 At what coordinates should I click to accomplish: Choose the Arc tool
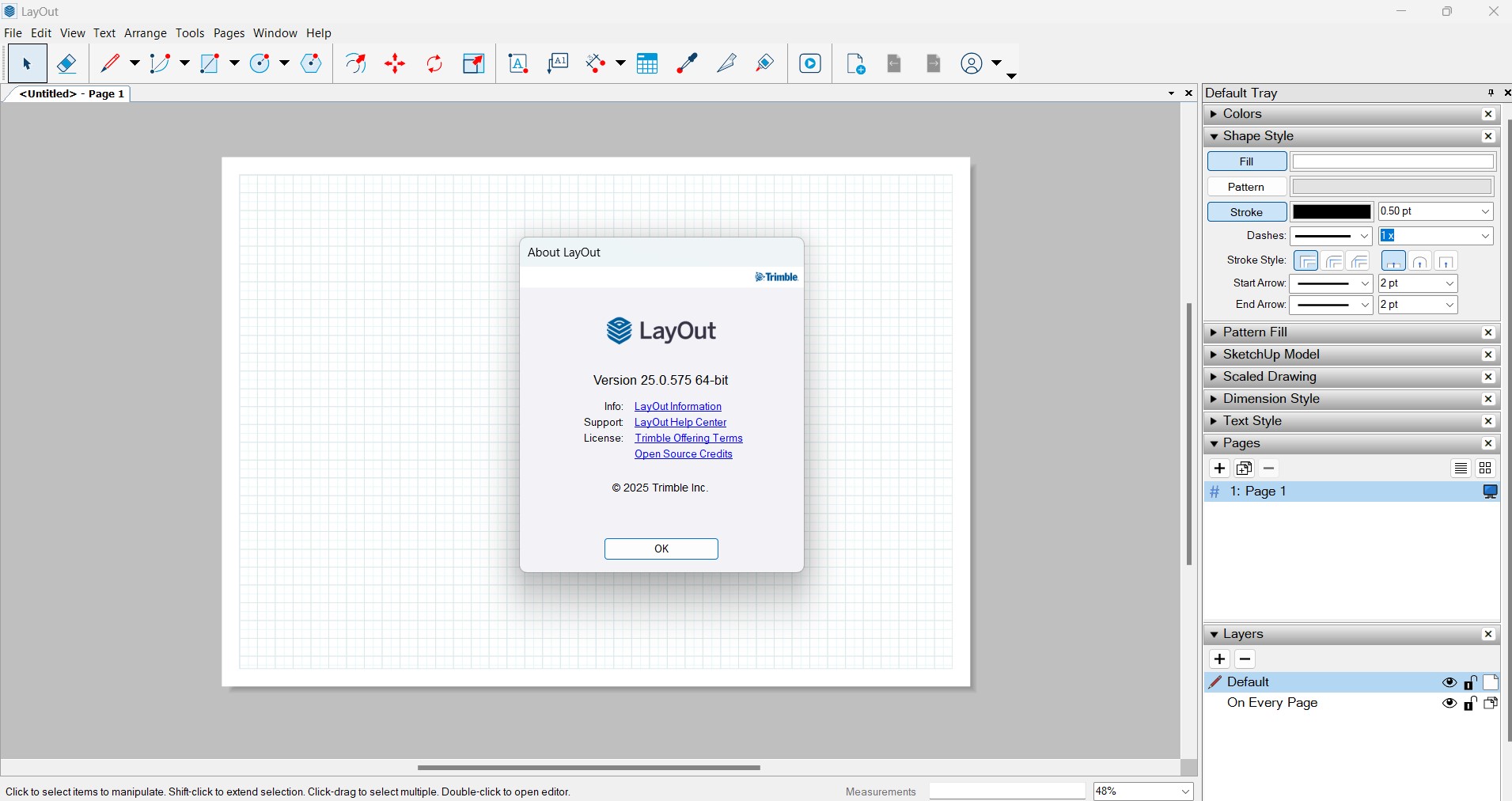pos(161,63)
